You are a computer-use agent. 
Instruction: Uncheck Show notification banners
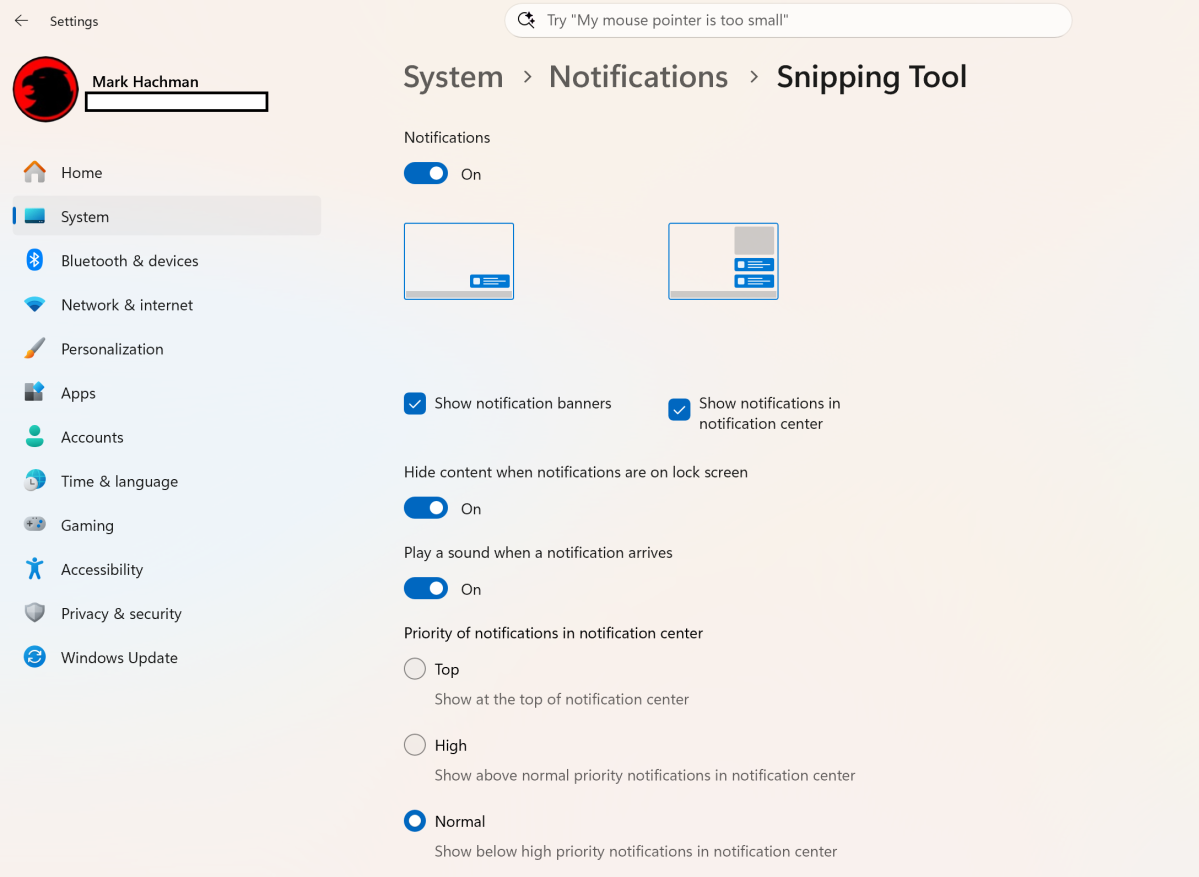414,403
